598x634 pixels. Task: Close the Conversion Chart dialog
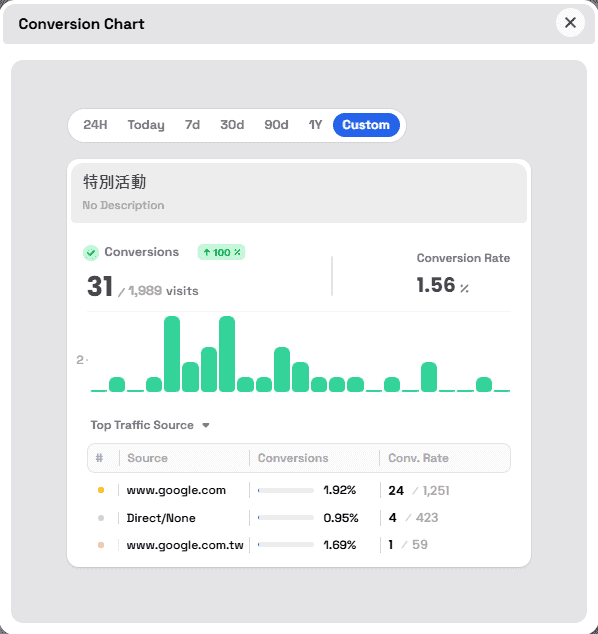(x=570, y=23)
